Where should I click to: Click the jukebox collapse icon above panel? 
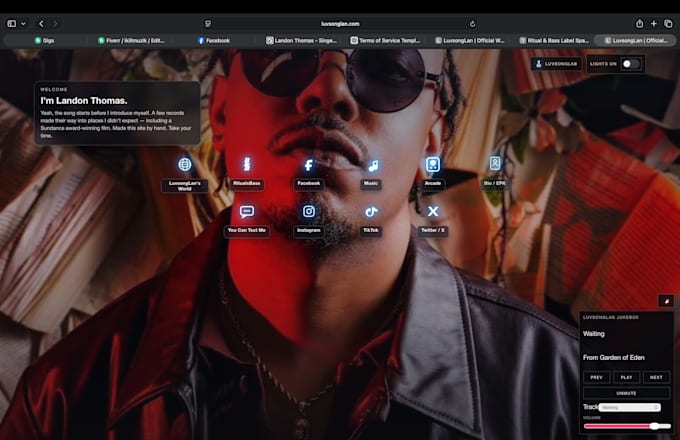[666, 301]
